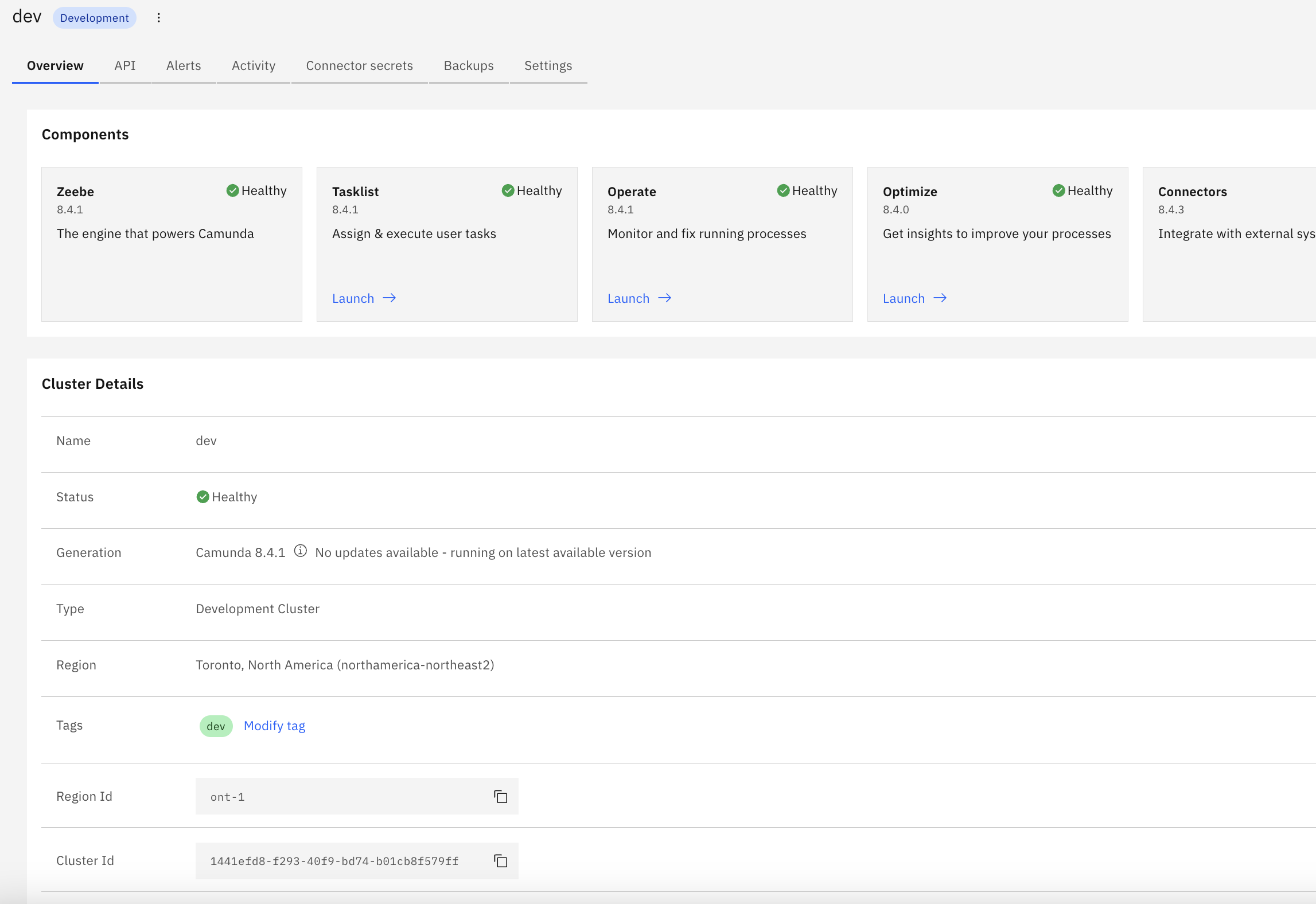The height and width of the screenshot is (904, 1316).
Task: Copy the Region Id value
Action: click(500, 796)
